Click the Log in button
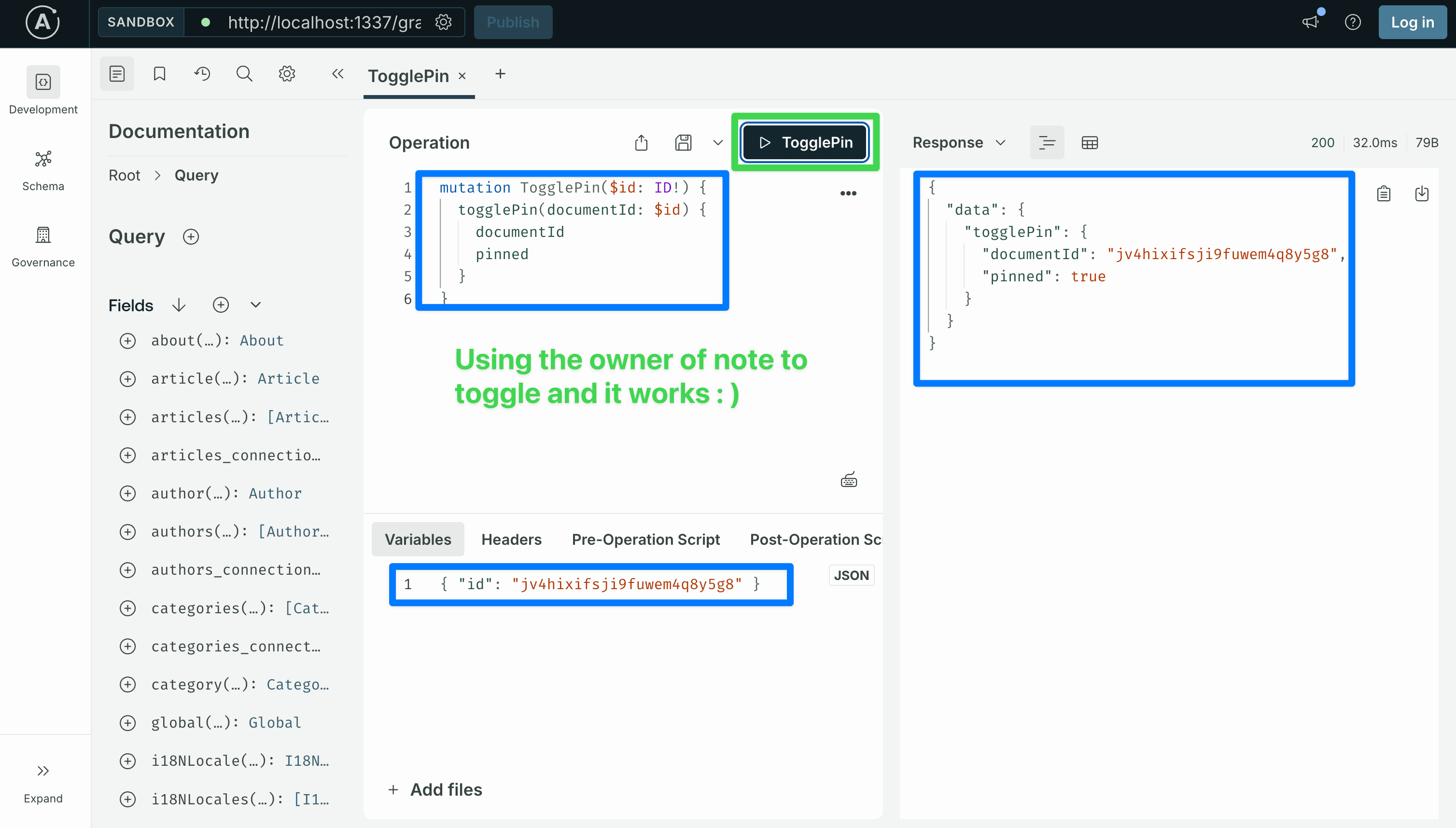1456x828 pixels. pyautogui.click(x=1412, y=22)
